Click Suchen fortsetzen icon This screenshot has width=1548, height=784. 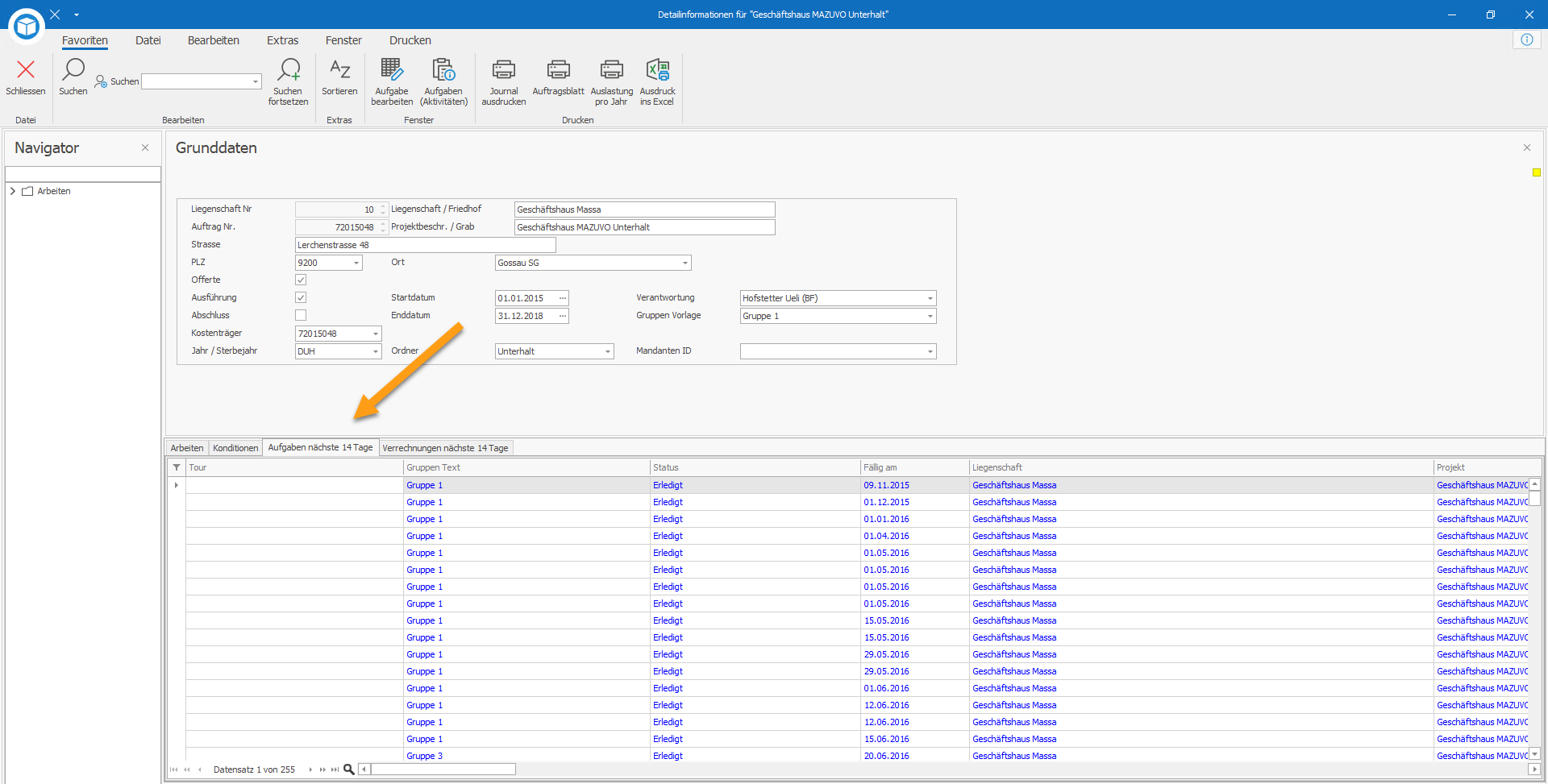[x=289, y=70]
